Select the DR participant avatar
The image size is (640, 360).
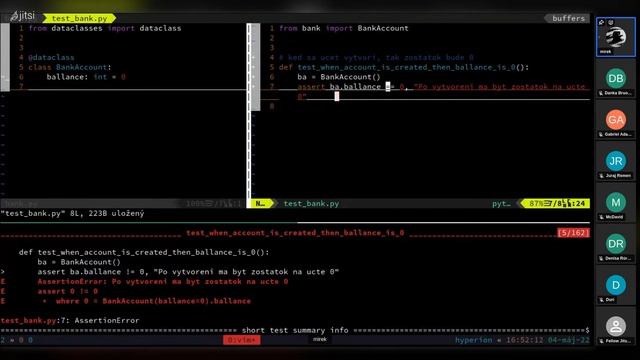tap(616, 244)
